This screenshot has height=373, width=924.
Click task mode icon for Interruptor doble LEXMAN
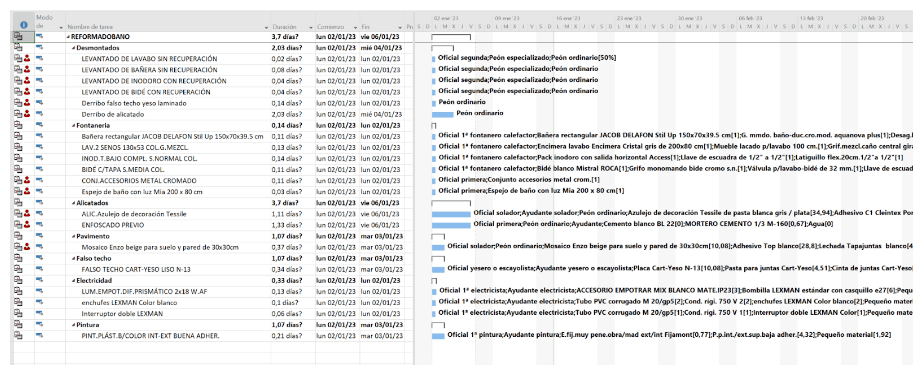pyautogui.click(x=40, y=313)
